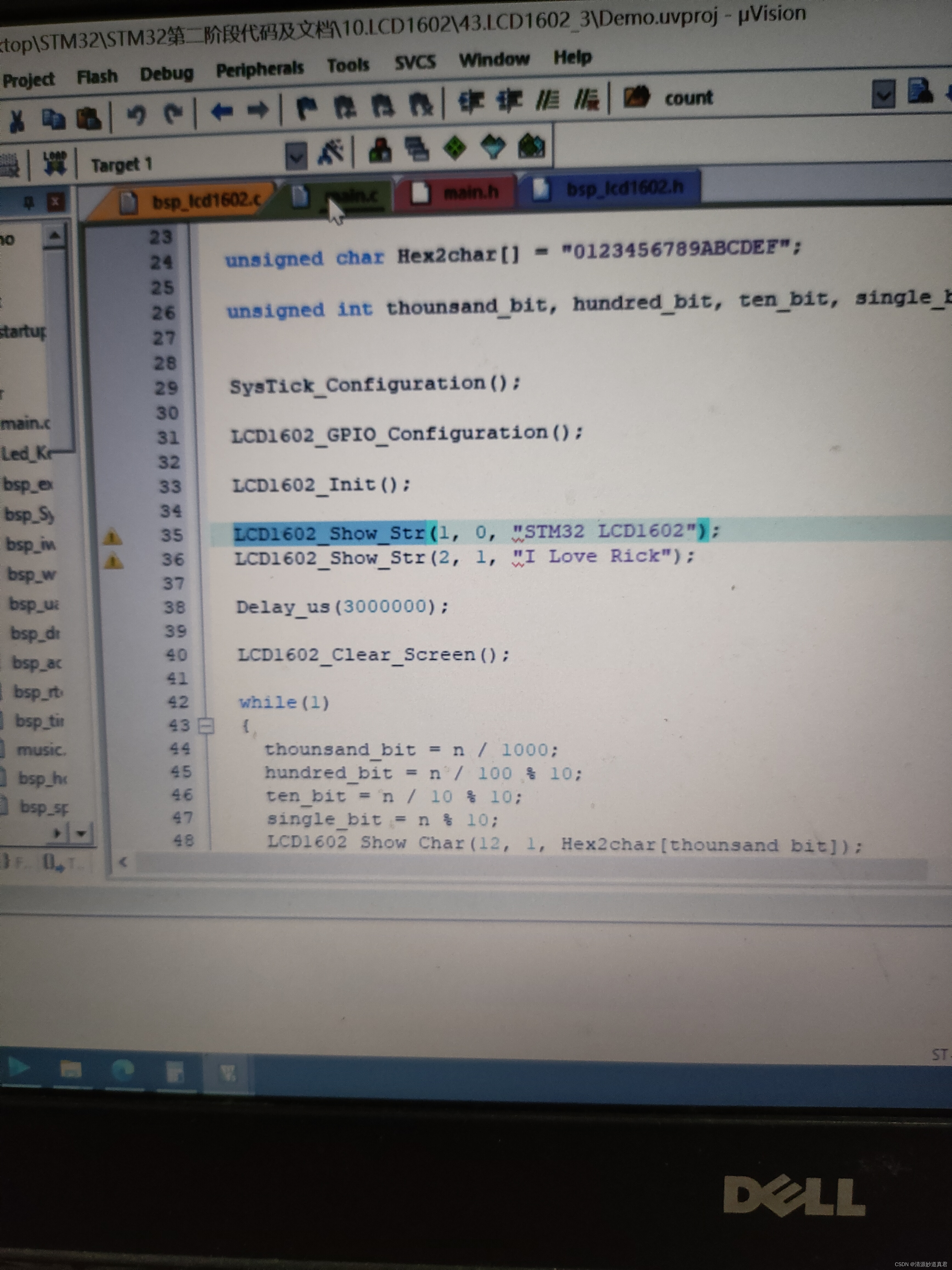Insert a bookmark with the flag icon
The height and width of the screenshot is (1270, 952).
306,107
